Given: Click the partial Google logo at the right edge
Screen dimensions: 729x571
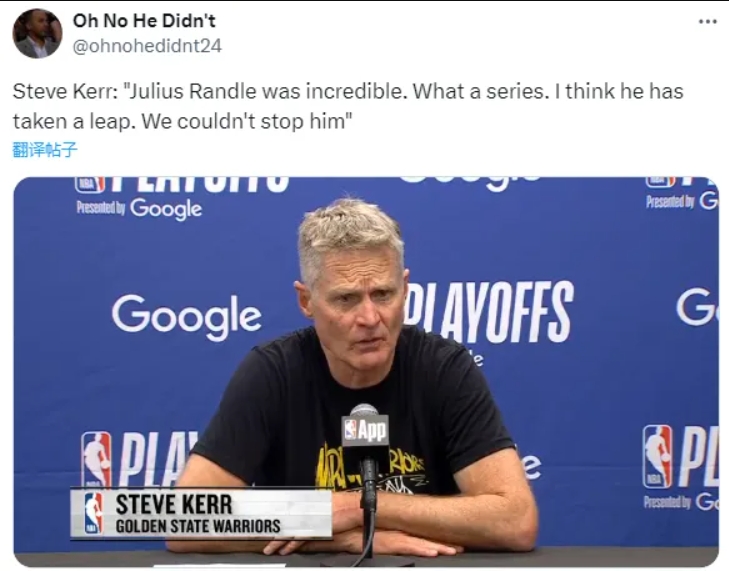Looking at the screenshot, I should point(696,305).
